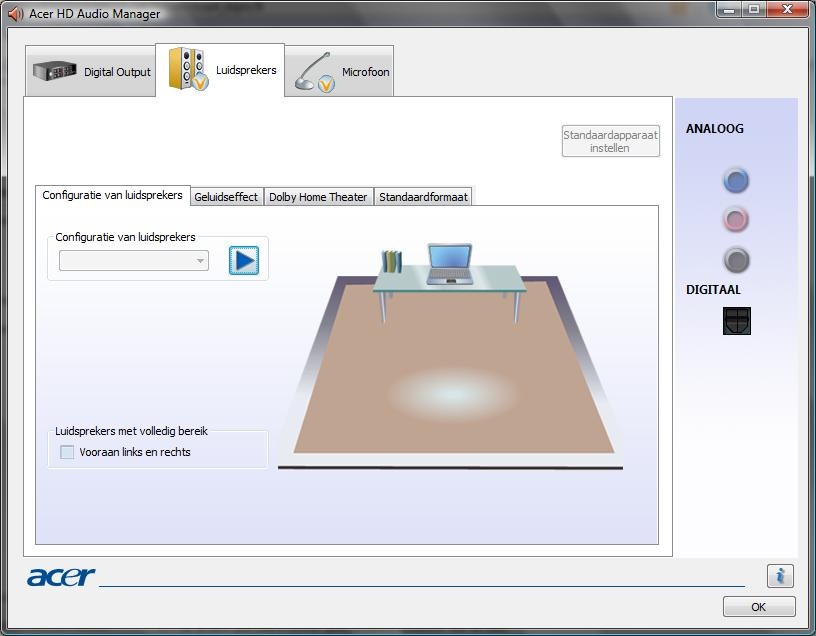Minimize the Audio Manager window

coord(729,9)
